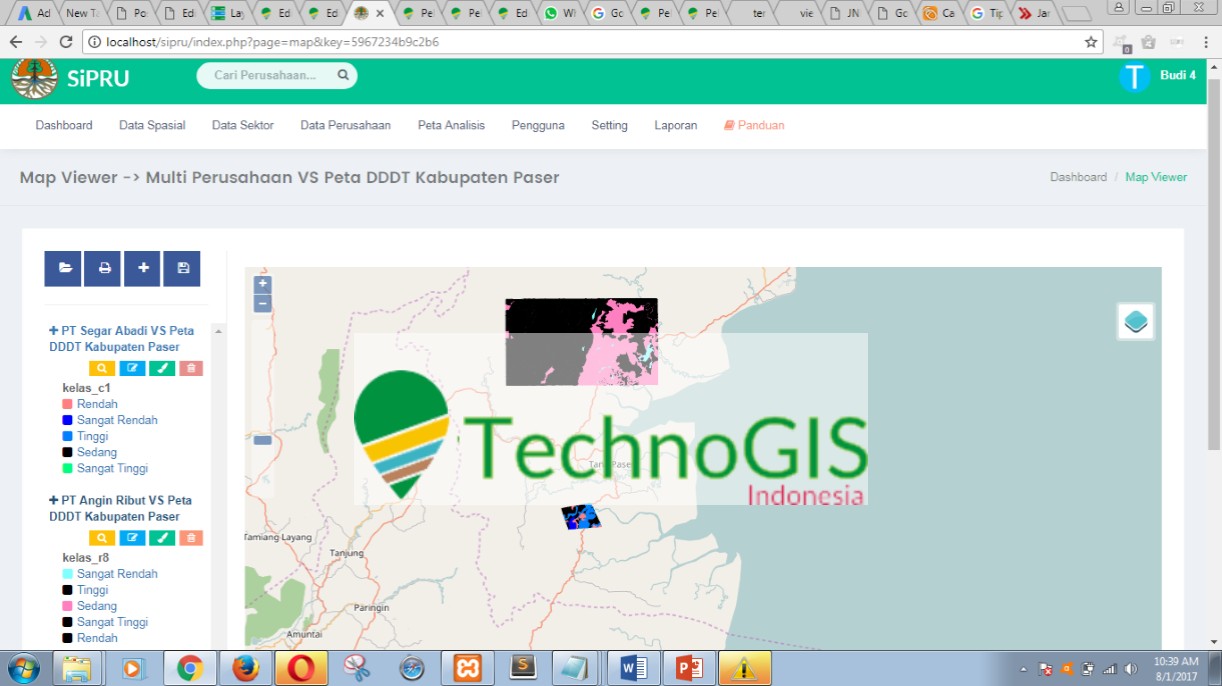This screenshot has height=686, width=1222.
Task: Click the plus add-layer toolbar button
Action: click(142, 268)
